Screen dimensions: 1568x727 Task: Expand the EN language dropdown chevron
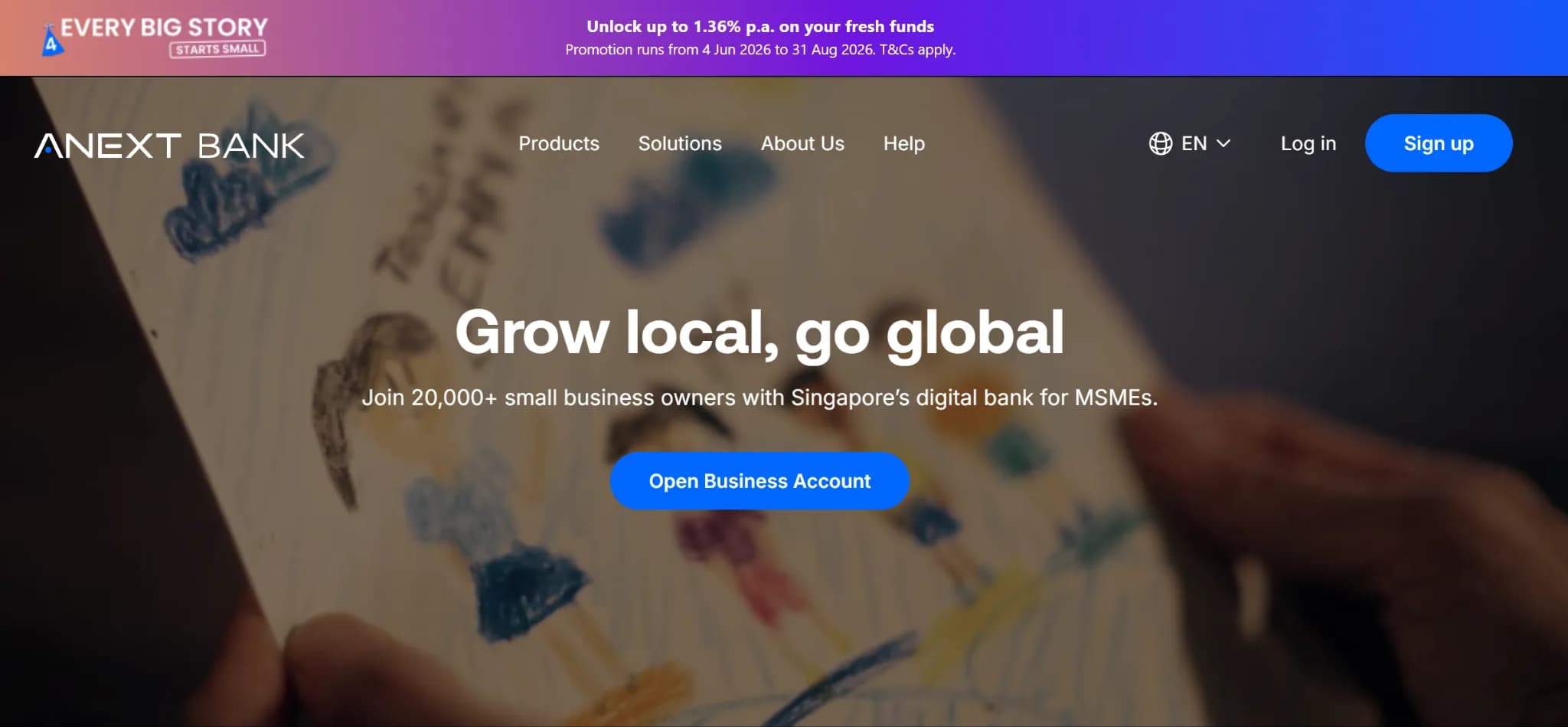1223,143
